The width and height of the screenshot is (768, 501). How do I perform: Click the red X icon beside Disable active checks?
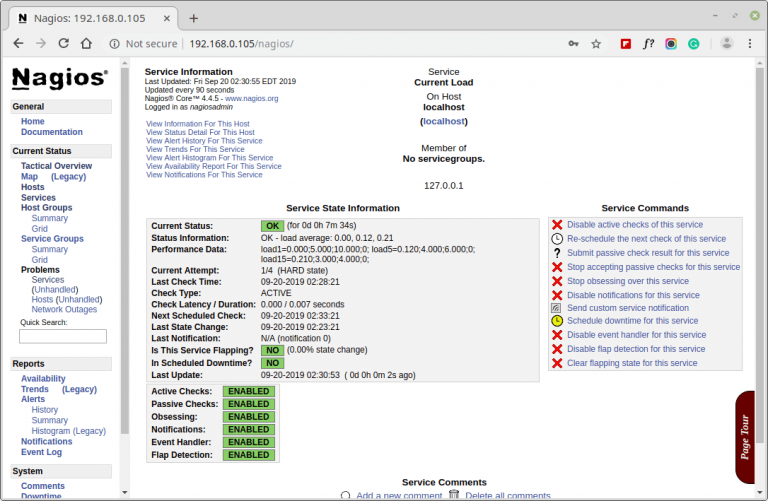(557, 225)
